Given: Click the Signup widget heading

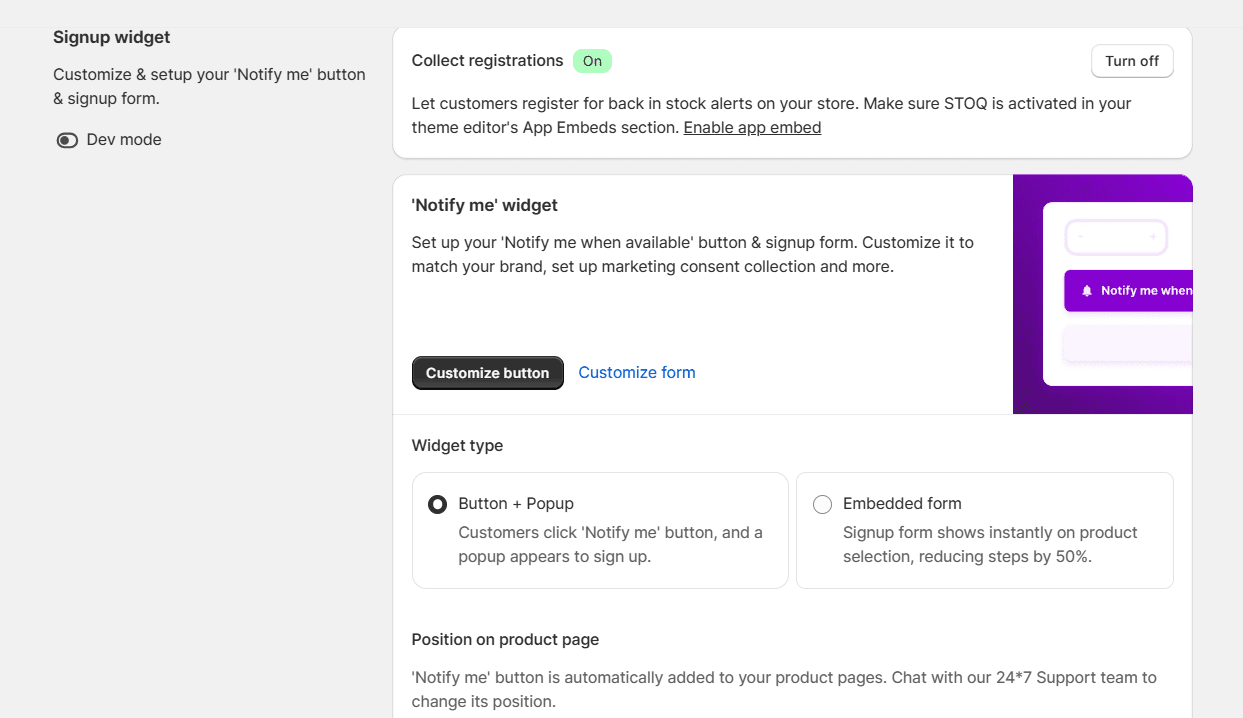Looking at the screenshot, I should coord(111,37).
